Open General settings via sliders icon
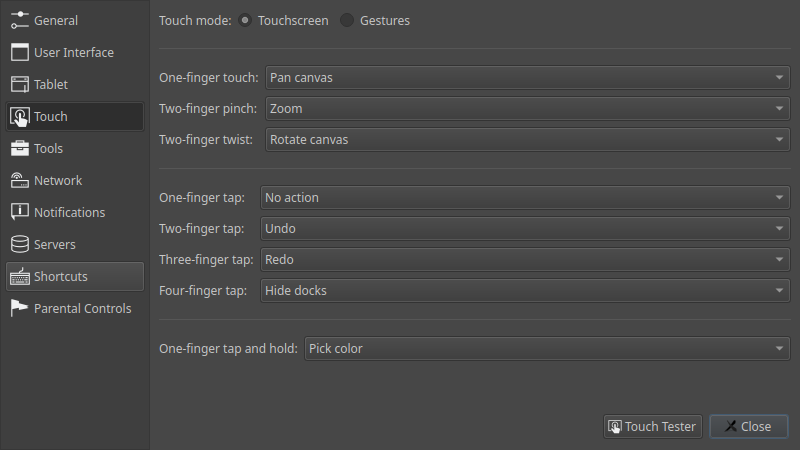 19,20
